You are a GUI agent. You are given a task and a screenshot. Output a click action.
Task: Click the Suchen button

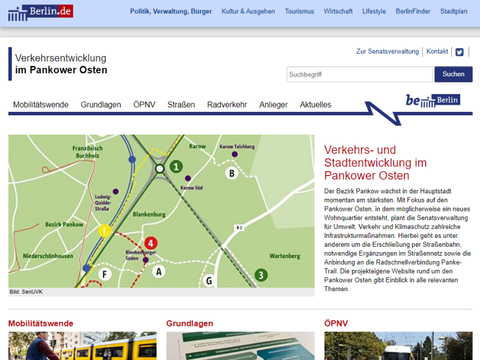453,74
